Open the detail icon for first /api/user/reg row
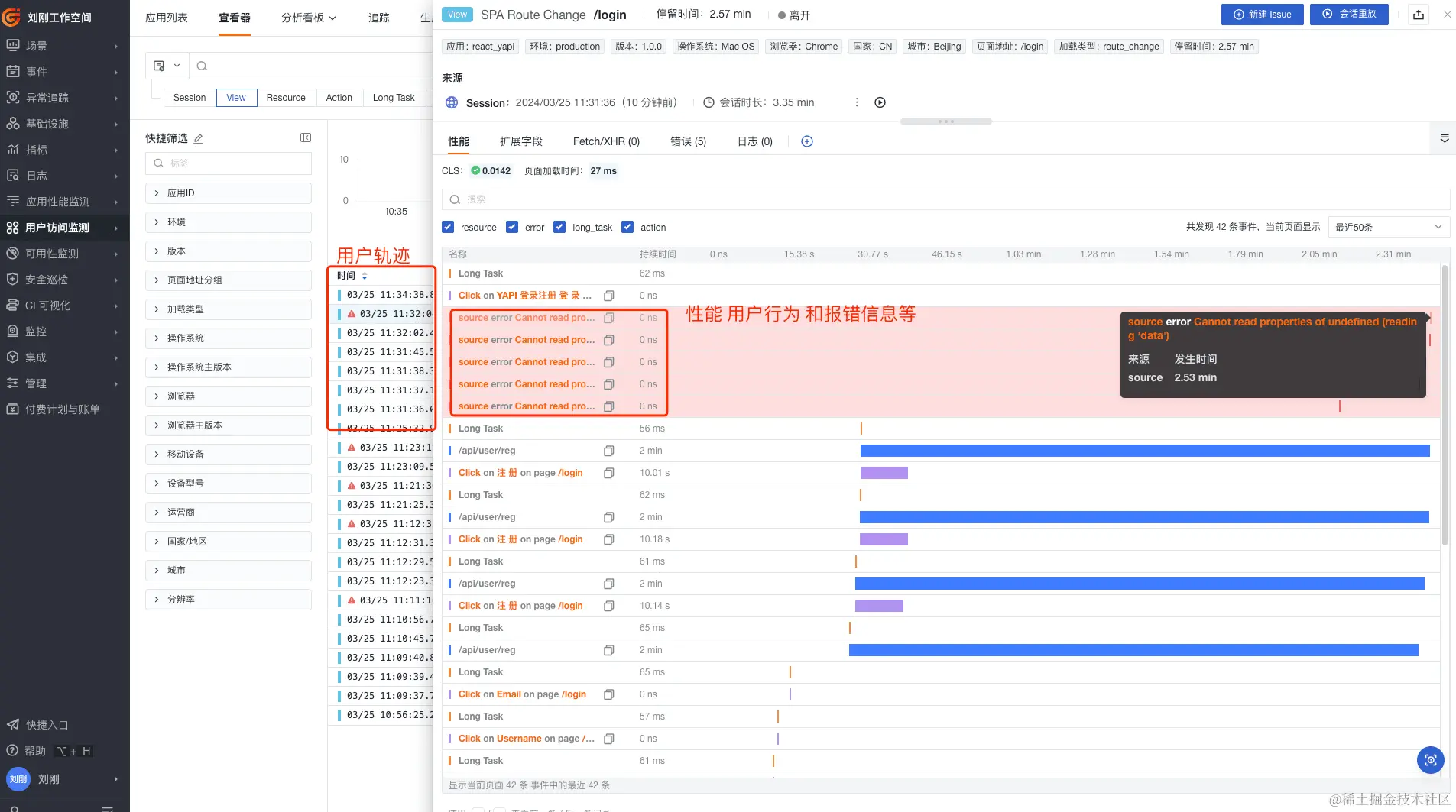This screenshot has width=1456, height=812. (609, 451)
